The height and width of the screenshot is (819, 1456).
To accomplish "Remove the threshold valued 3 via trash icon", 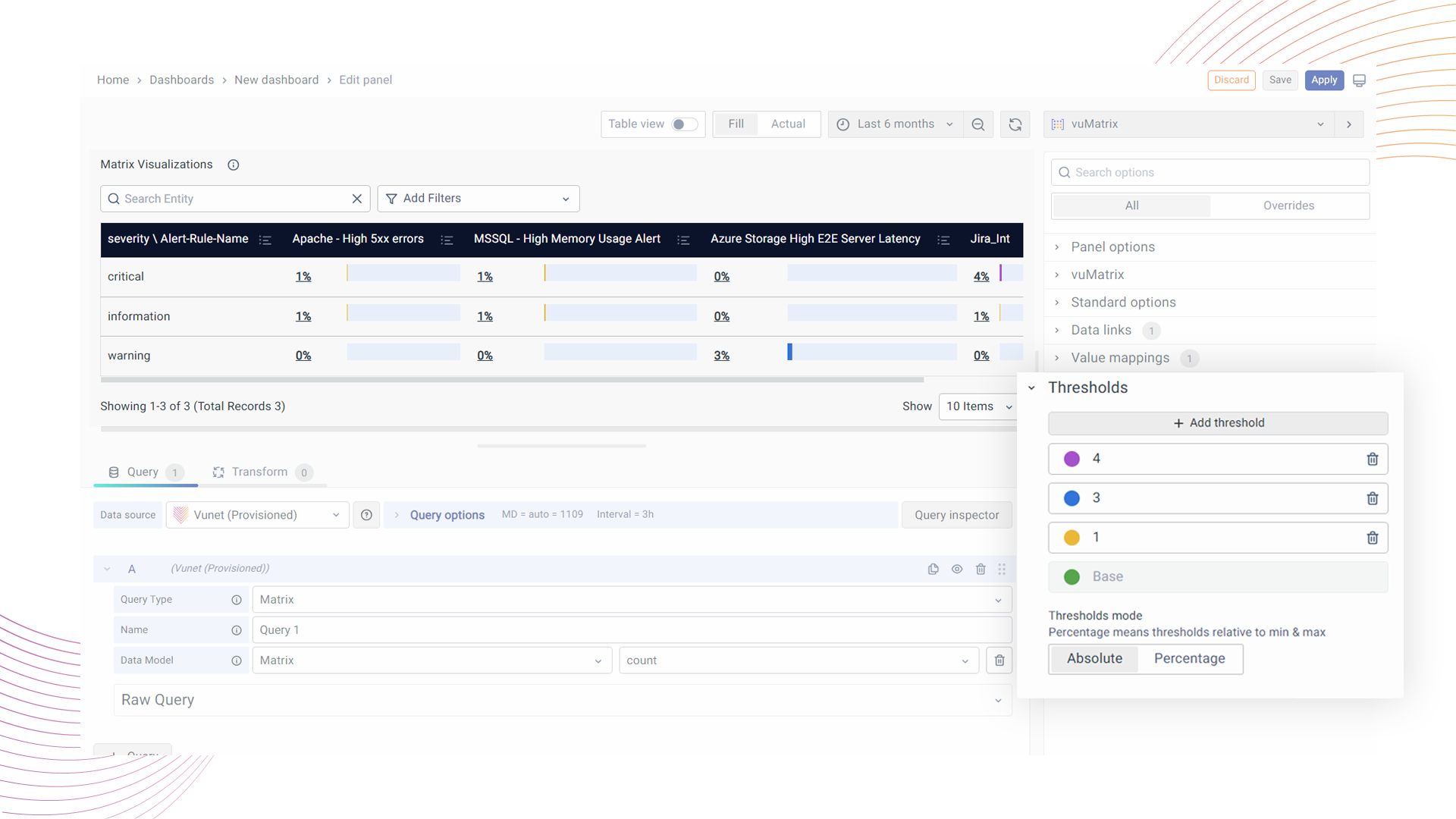I will [1372, 498].
